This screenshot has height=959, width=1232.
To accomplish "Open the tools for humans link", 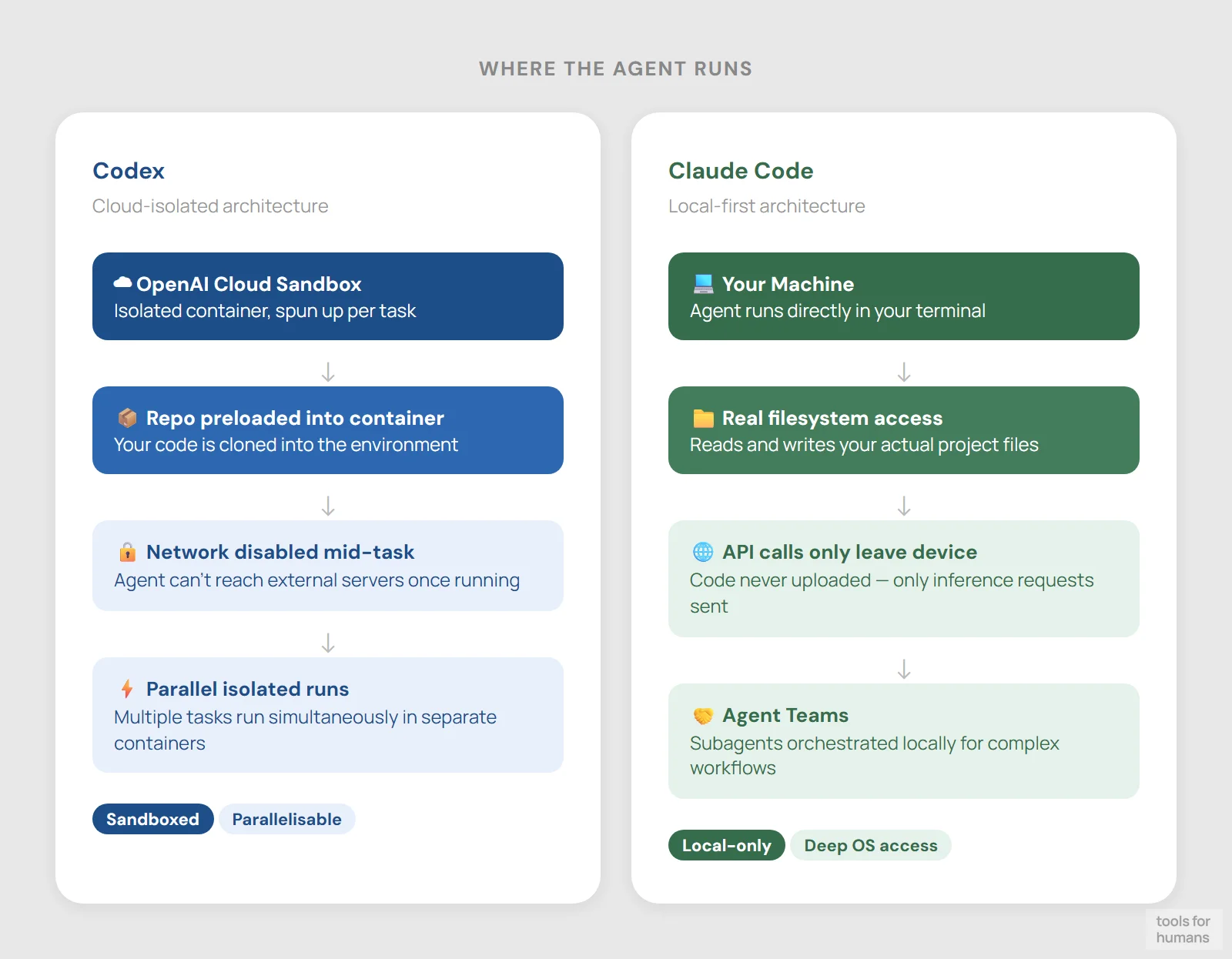I will coord(1183,930).
